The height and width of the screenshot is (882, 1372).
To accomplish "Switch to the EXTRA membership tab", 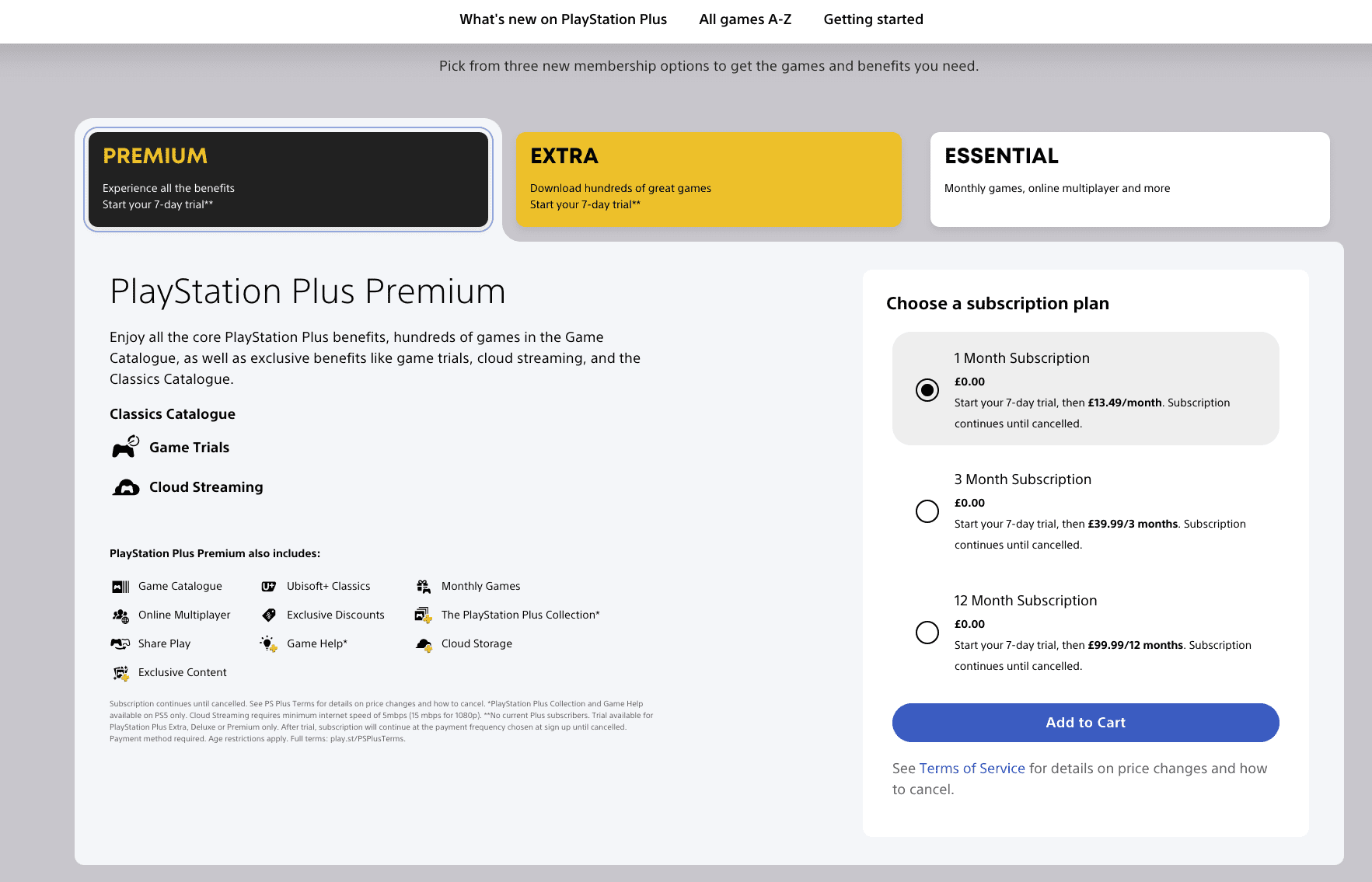I will tap(708, 179).
